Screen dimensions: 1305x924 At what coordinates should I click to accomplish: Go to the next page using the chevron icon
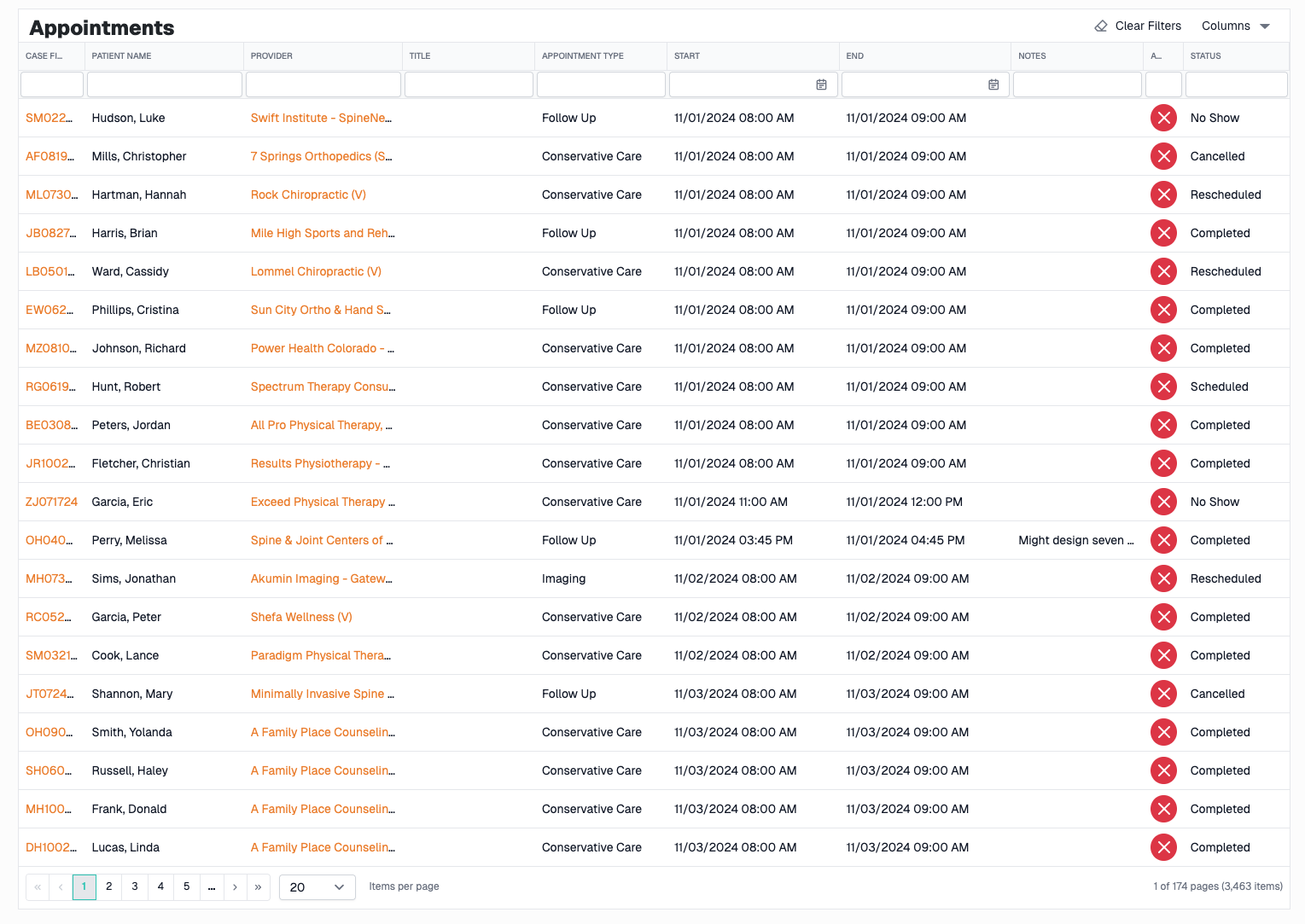pyautogui.click(x=235, y=887)
